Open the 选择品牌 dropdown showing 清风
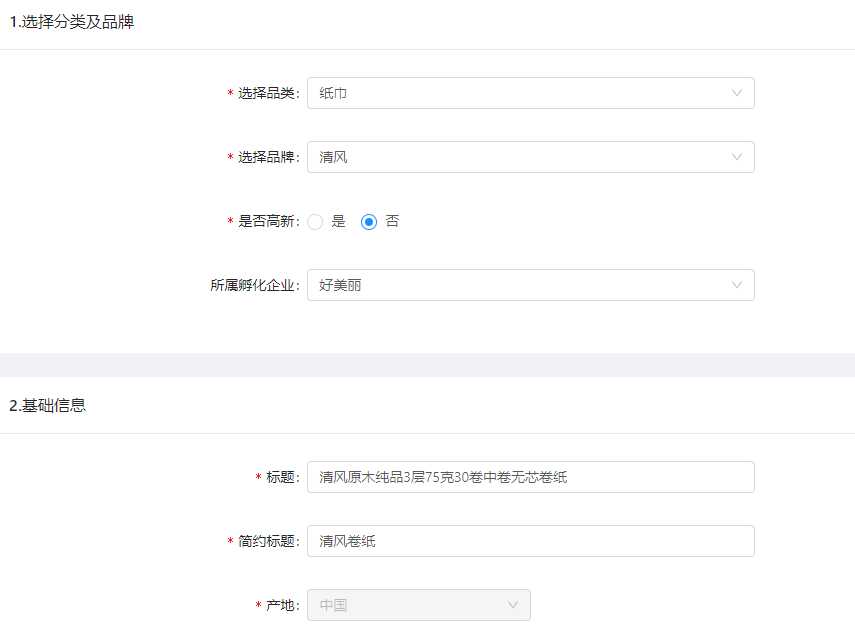855x633 pixels. click(520, 157)
